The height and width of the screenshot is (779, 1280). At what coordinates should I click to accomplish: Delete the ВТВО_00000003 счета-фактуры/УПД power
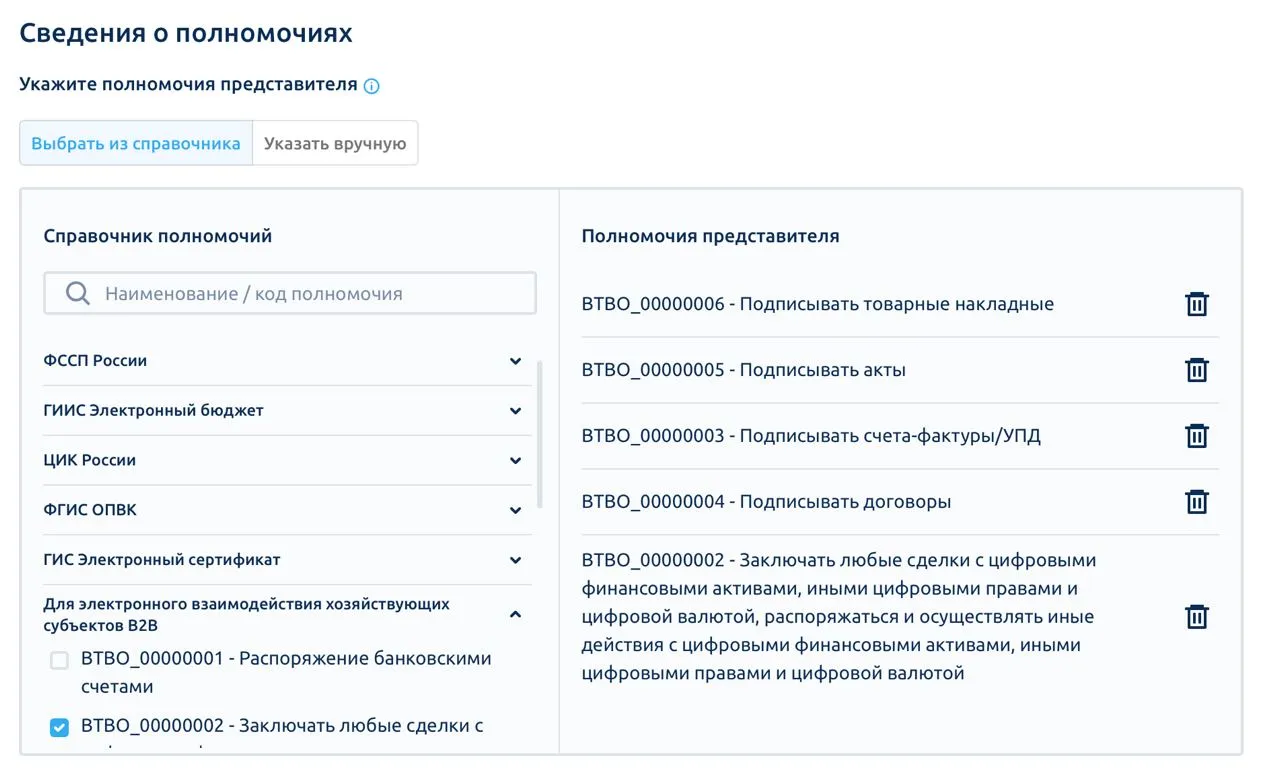click(1196, 436)
